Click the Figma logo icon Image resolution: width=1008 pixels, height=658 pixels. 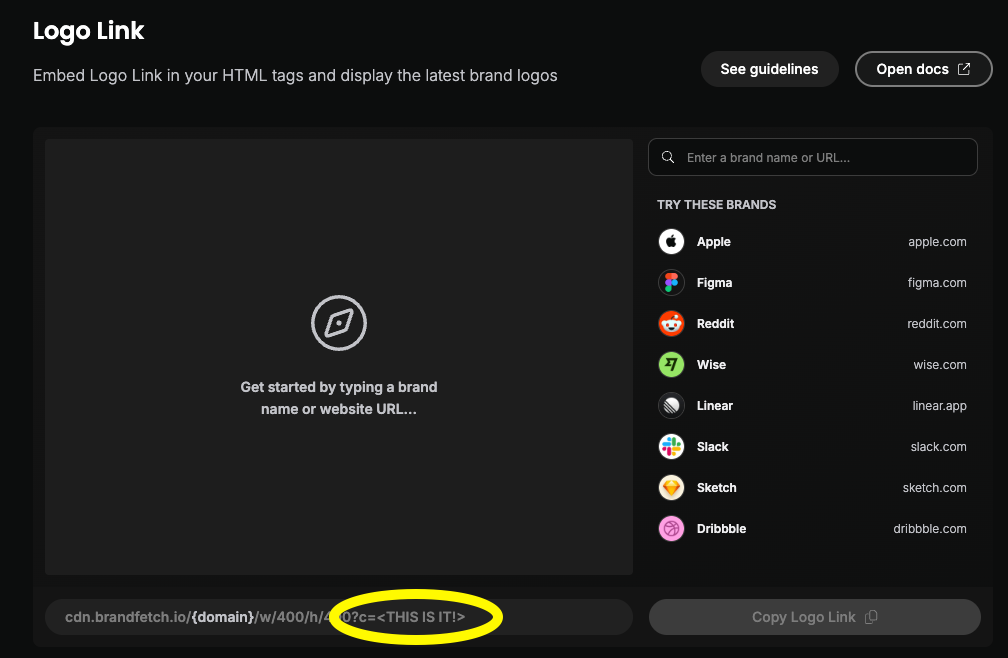coord(671,282)
